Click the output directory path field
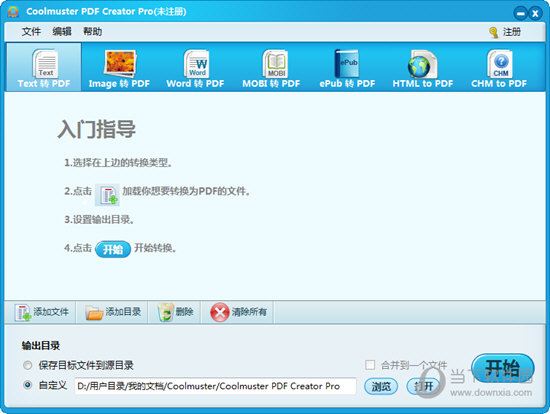 [x=215, y=386]
